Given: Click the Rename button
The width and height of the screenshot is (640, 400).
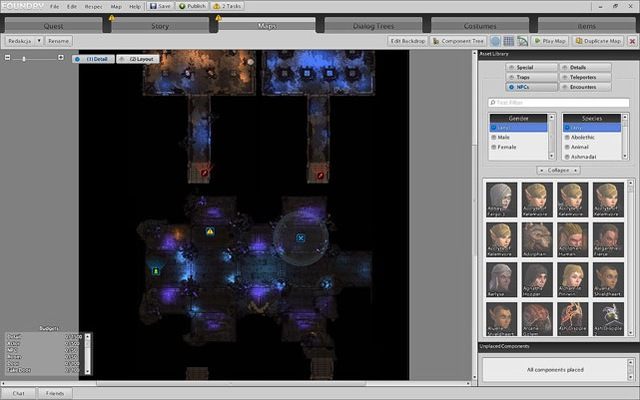Looking at the screenshot, I should 58,41.
